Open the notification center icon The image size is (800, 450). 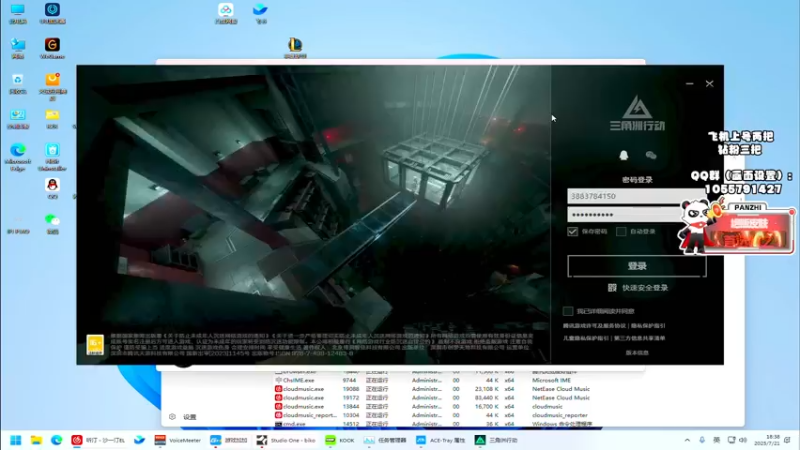[788, 440]
